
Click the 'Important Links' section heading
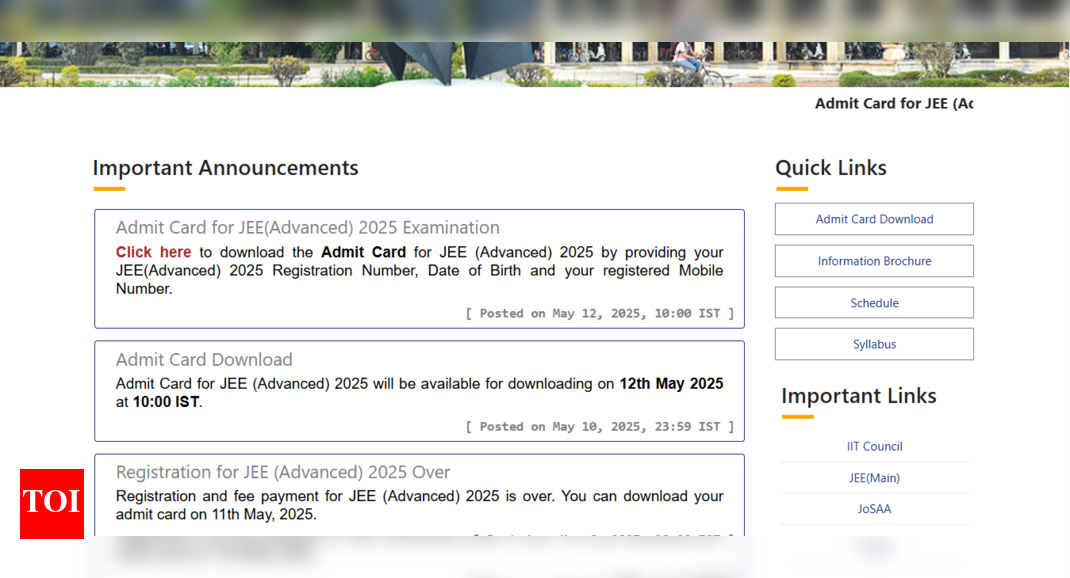pos(858,396)
